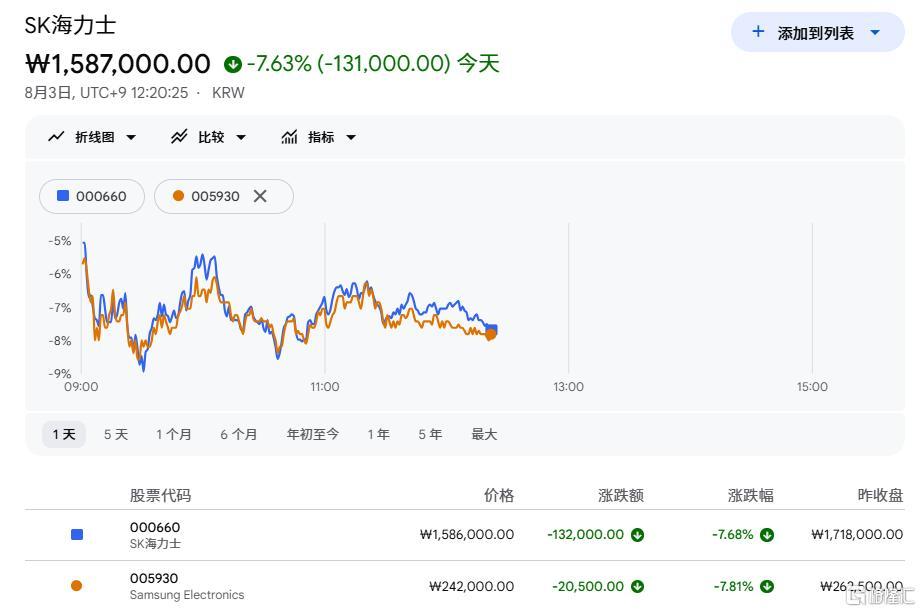Click the -7.63% (-131,000.00) 今天 change text
The height and width of the screenshot is (612, 921).
[x=373, y=63]
